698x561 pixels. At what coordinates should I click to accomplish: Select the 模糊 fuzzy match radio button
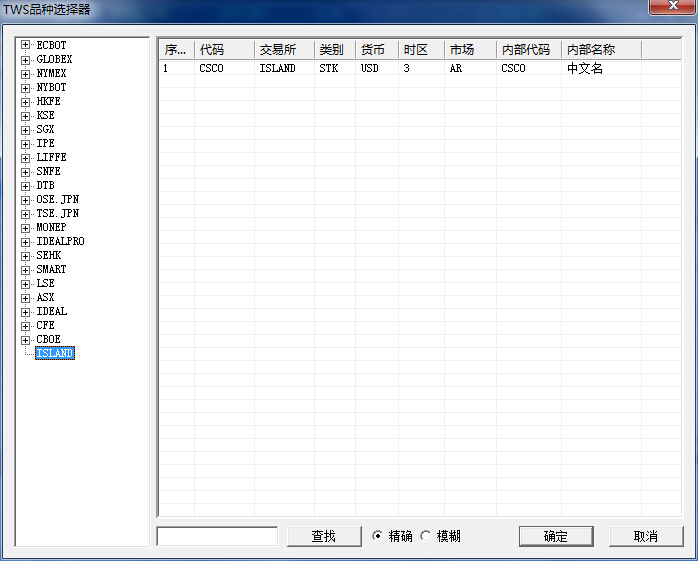426,536
